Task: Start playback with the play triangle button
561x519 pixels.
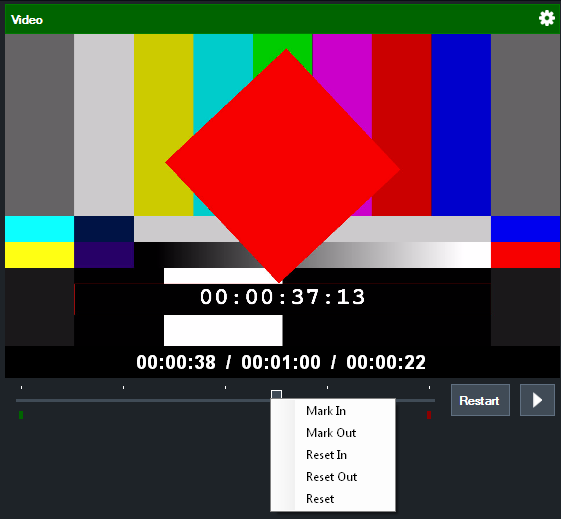Action: pyautogui.click(x=537, y=400)
